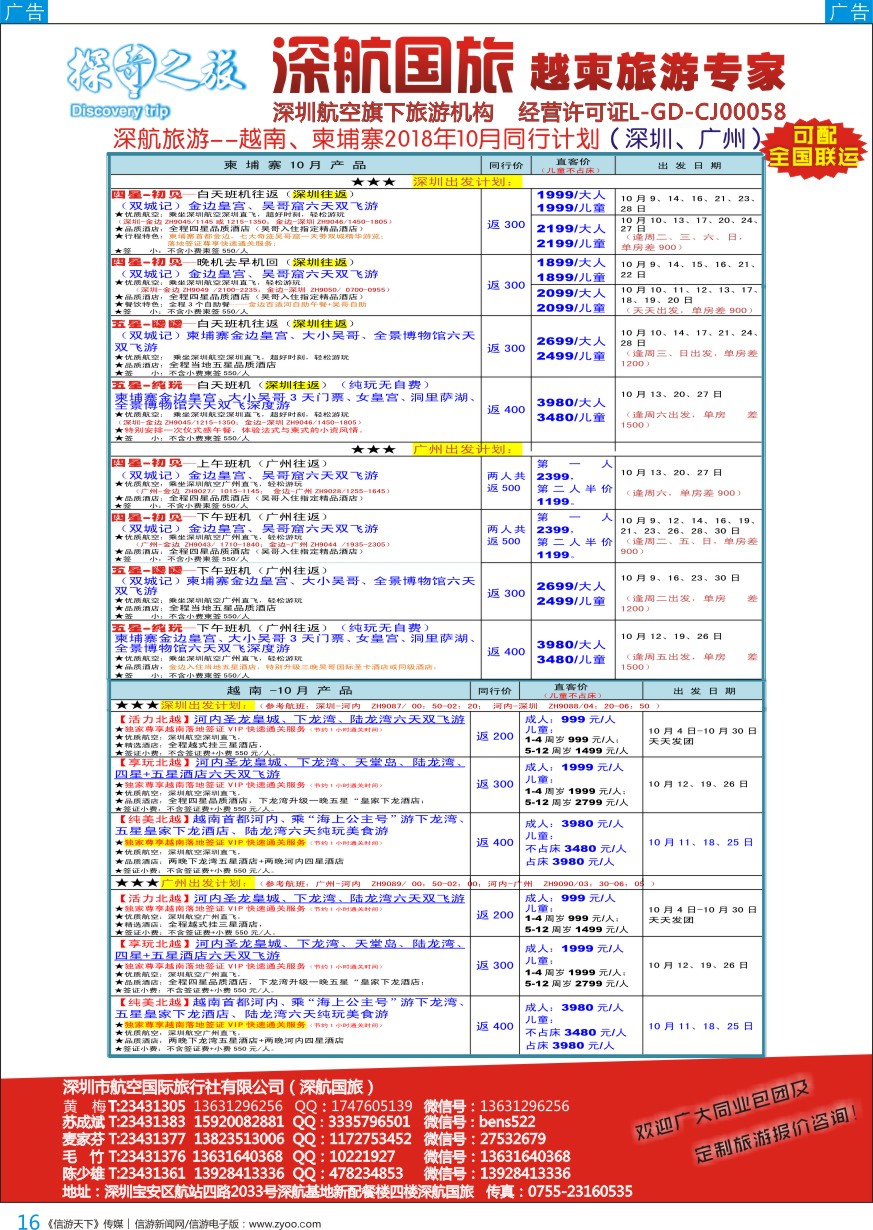Select contact name 毛竹
The image size is (873, 1230).
(83, 1156)
